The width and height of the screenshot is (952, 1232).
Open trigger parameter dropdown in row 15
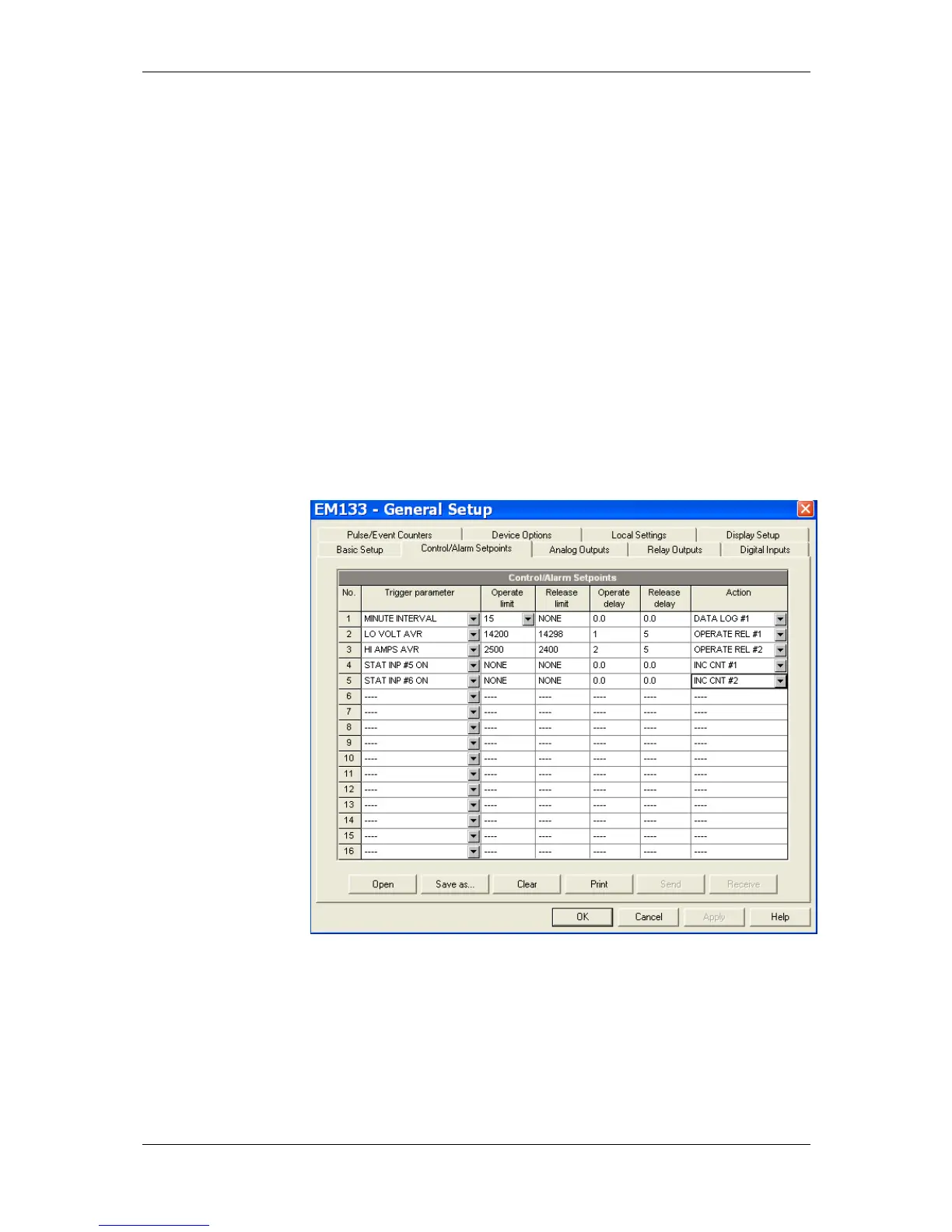[x=474, y=837]
